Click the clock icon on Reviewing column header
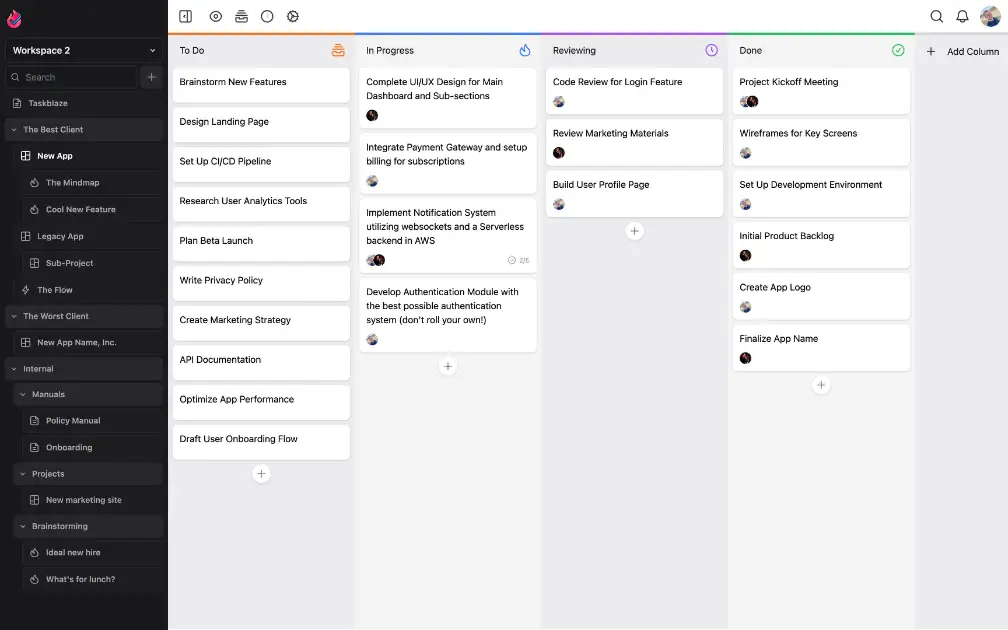1008x630 pixels. 710,49
